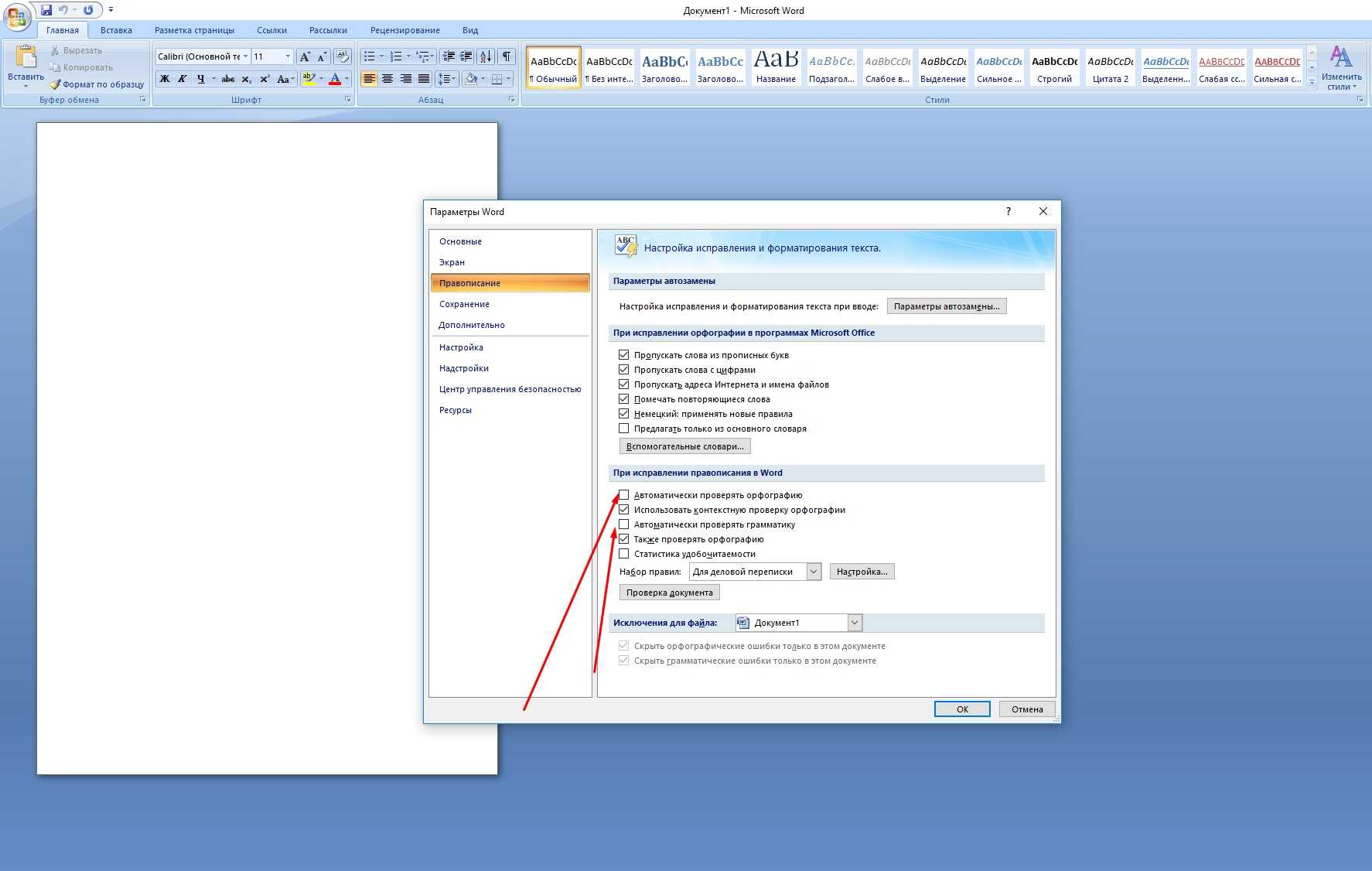Open the font size 11 dropdown

(x=288, y=56)
